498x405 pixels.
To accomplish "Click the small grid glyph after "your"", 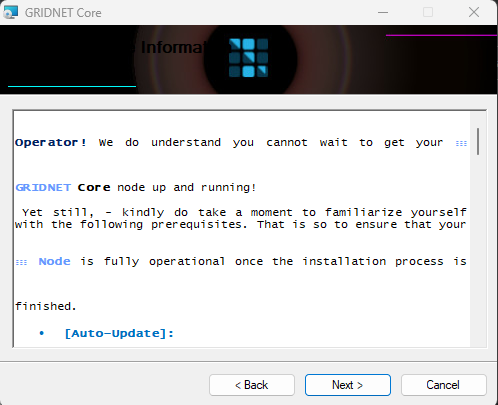I will tap(461, 143).
